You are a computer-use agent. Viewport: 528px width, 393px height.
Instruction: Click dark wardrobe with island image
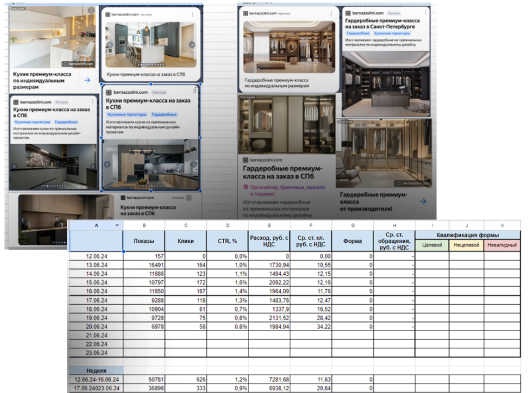pos(386,84)
